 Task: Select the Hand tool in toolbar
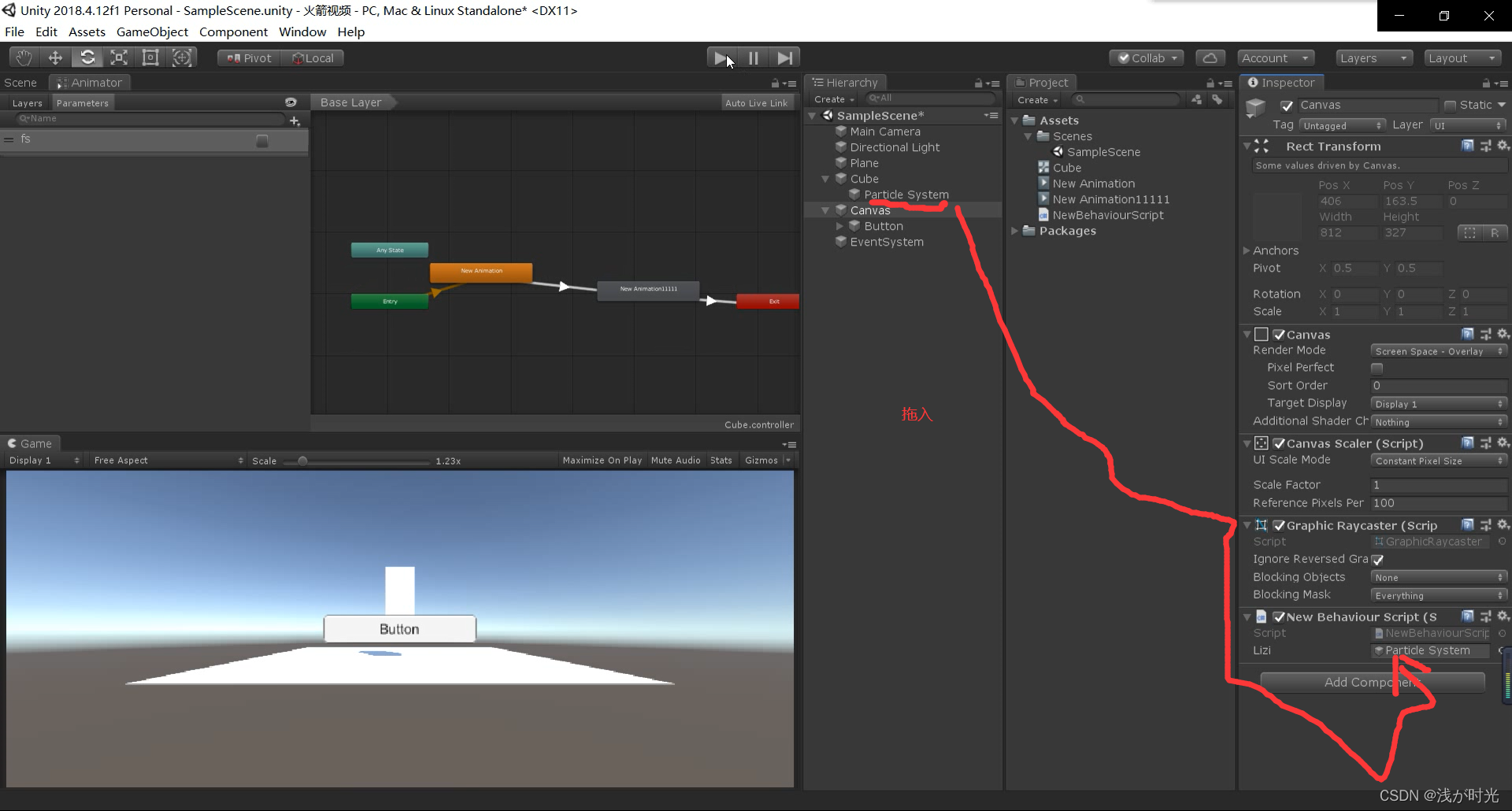[24, 57]
